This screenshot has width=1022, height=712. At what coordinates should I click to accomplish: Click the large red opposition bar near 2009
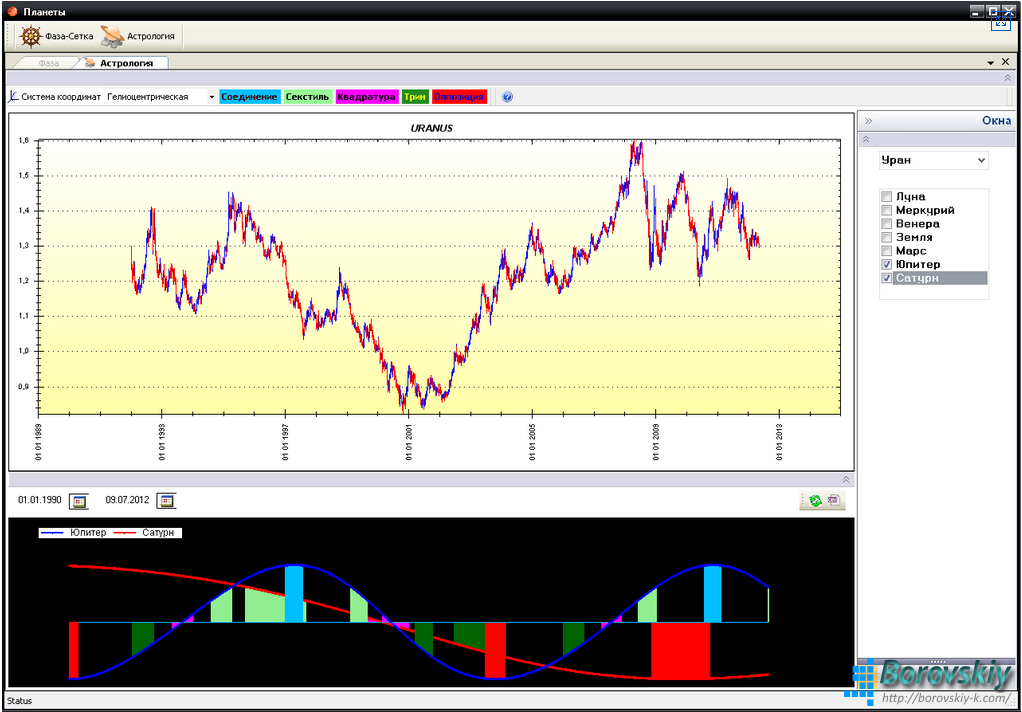[680, 651]
